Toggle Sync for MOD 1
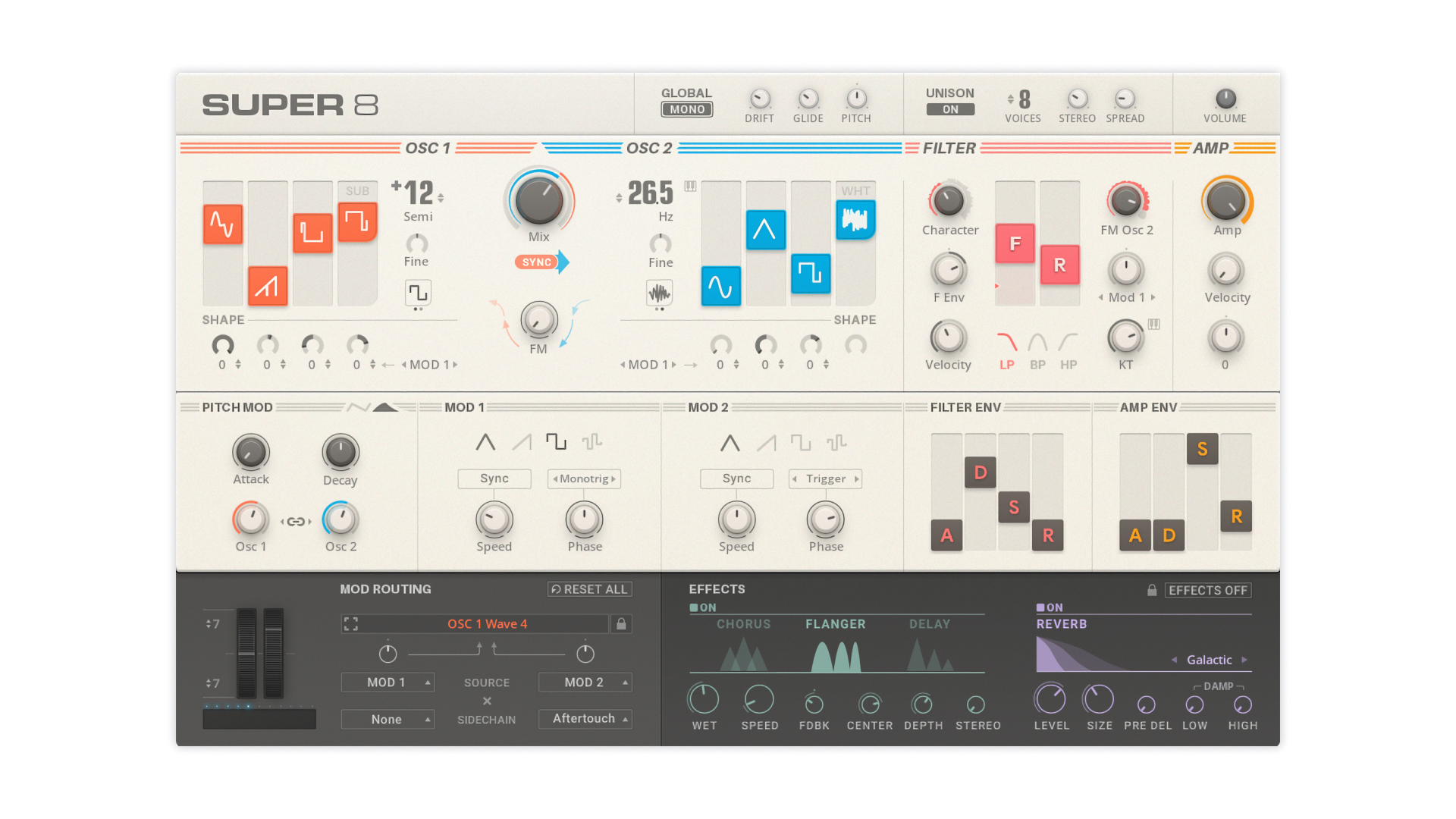 pos(494,479)
